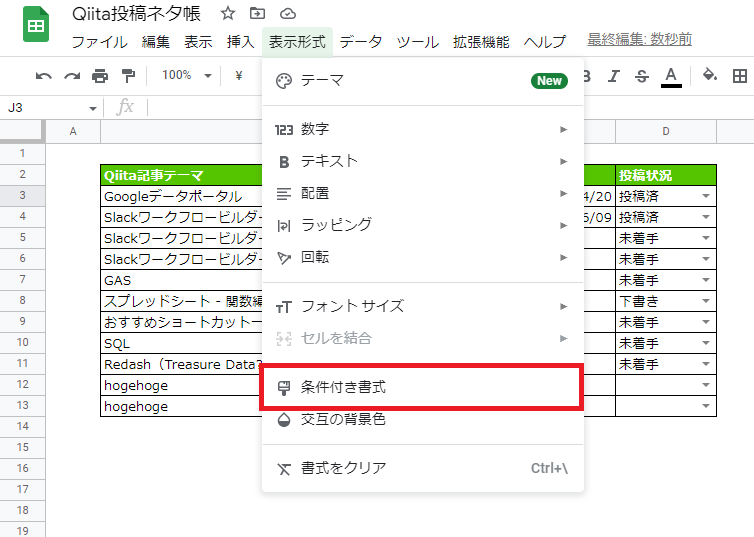
Task: Click the move to folder icon
Action: 257,13
